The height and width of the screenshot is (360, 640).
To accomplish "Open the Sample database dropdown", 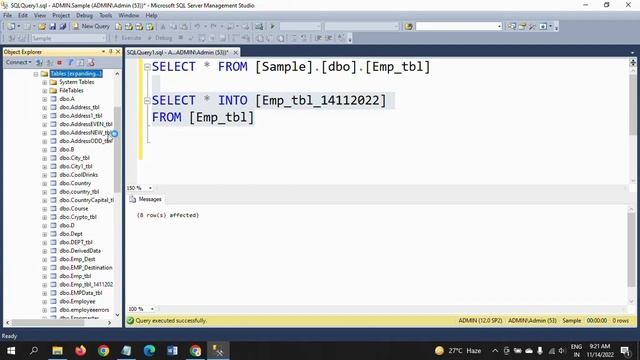I will (x=69, y=38).
